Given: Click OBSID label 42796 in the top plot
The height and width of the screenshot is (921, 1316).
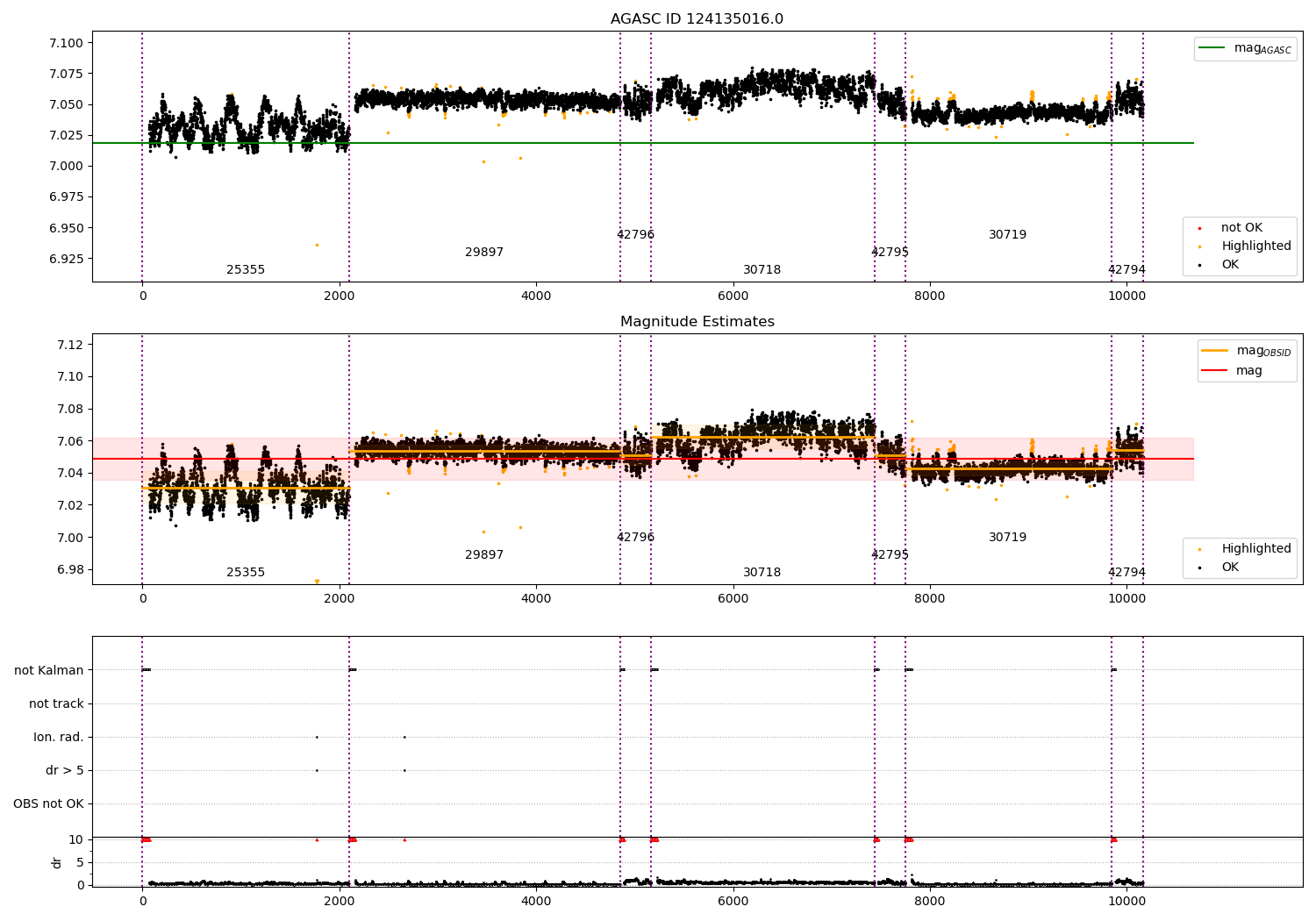Looking at the screenshot, I should (635, 235).
